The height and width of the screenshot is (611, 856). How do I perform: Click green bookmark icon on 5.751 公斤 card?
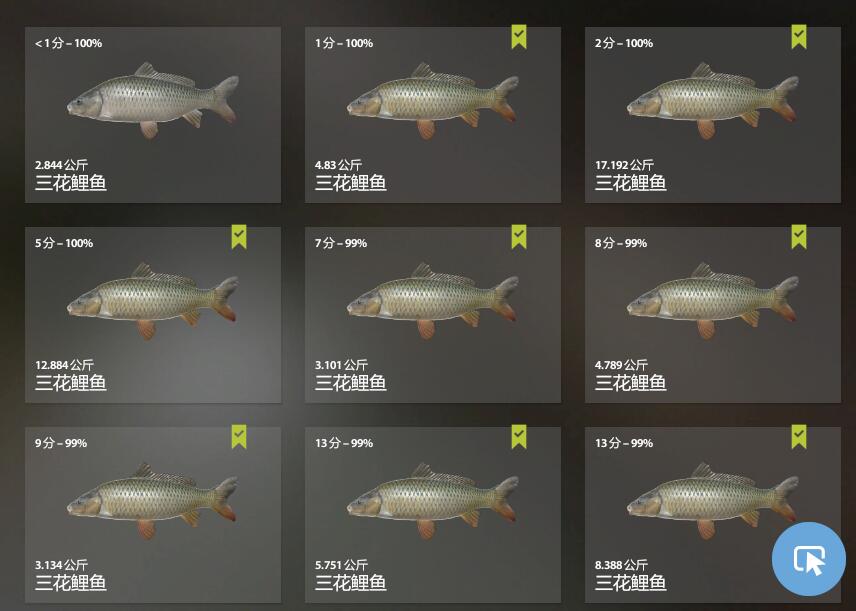[519, 437]
